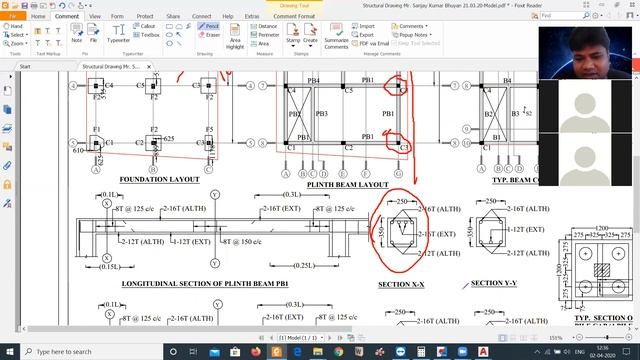Switch to the Protect ribbon tab
Screen dimensions: 640x360
tap(145, 16)
